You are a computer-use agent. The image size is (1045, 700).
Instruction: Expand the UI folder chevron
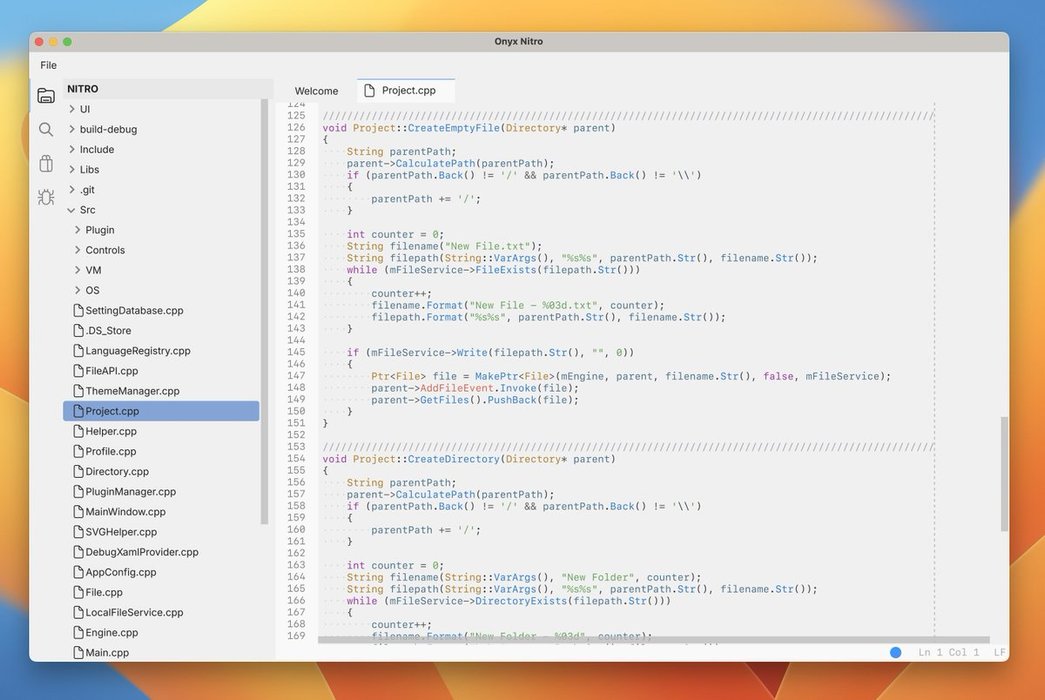click(71, 109)
